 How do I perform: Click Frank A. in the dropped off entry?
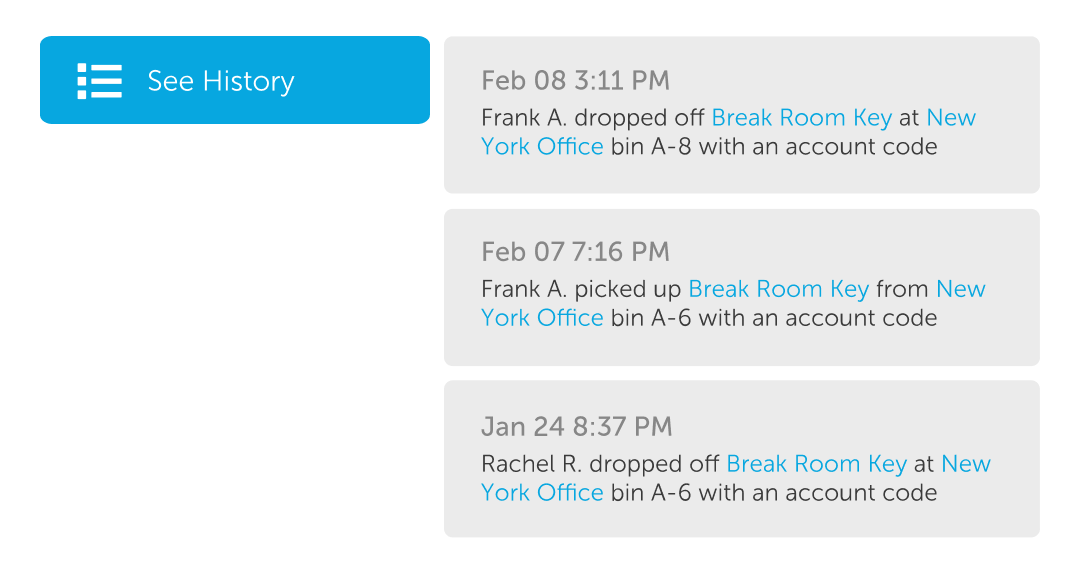pos(523,118)
